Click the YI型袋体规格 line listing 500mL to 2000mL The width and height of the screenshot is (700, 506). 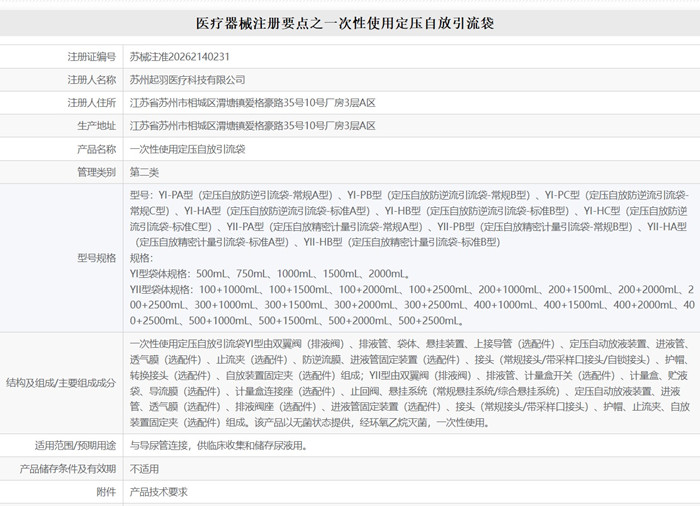click(x=270, y=273)
